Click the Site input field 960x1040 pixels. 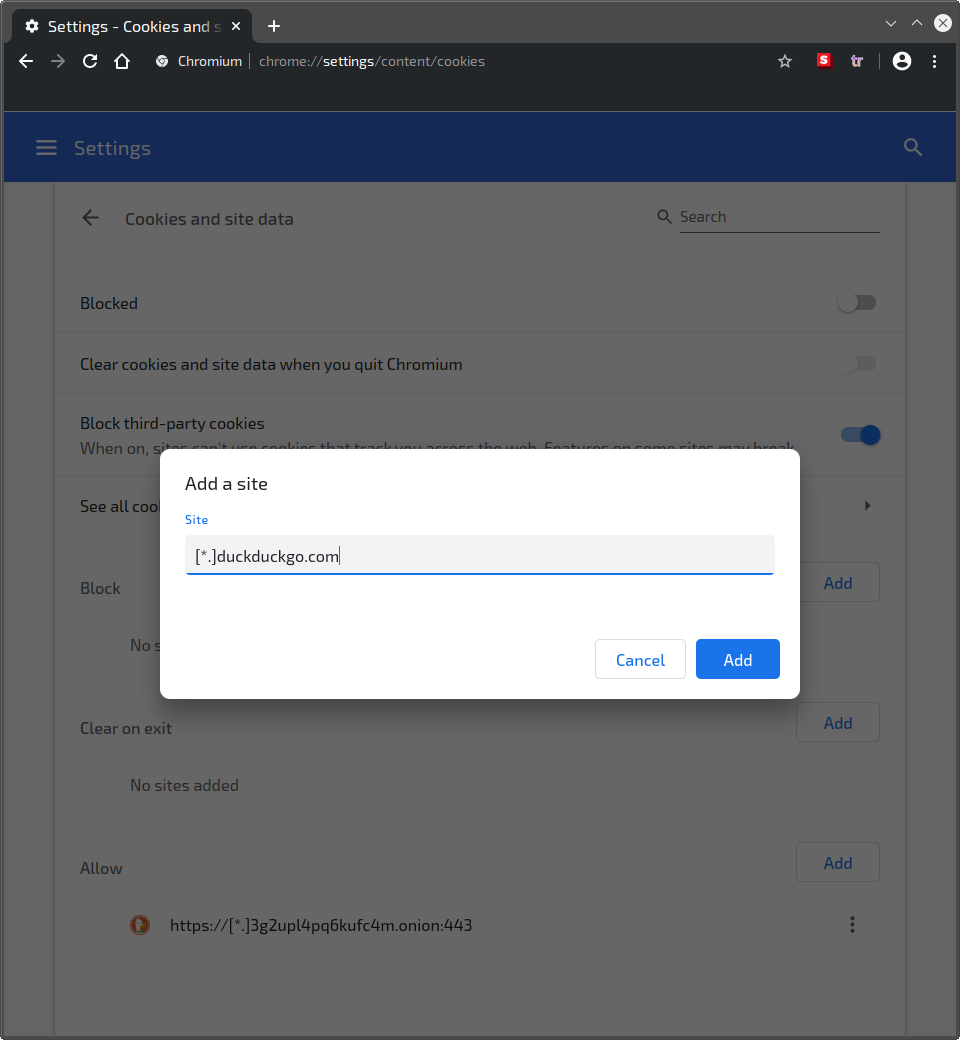(480, 555)
